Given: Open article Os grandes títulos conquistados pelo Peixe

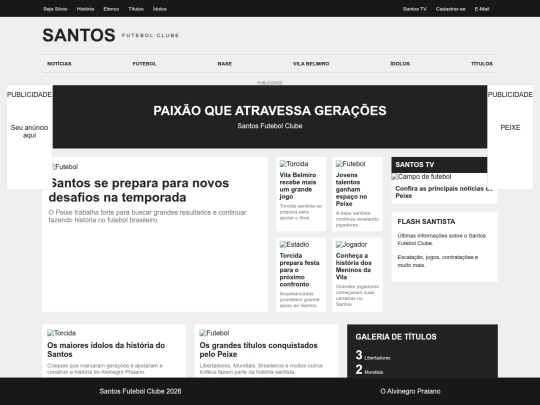Looking at the screenshot, I should [259, 350].
